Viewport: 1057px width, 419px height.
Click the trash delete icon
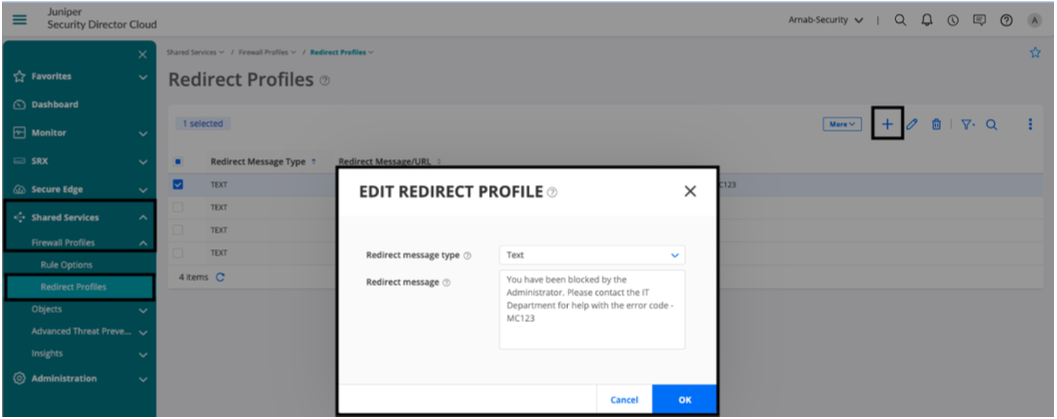936,124
